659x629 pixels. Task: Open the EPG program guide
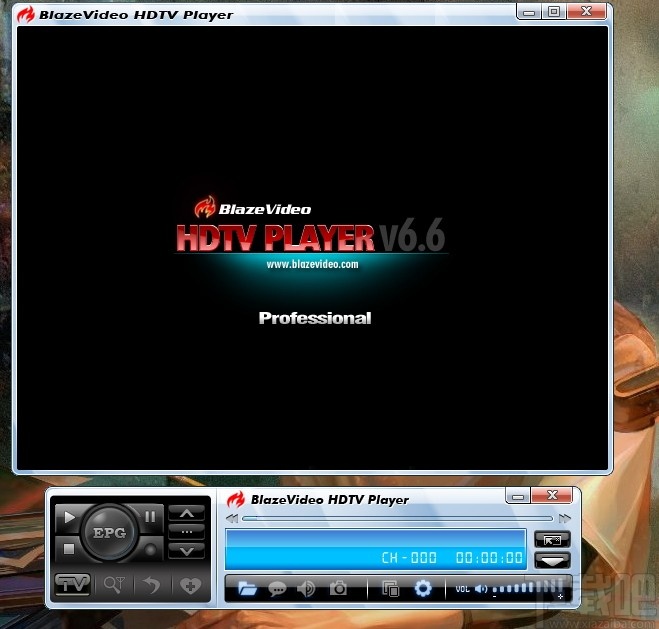[109, 533]
